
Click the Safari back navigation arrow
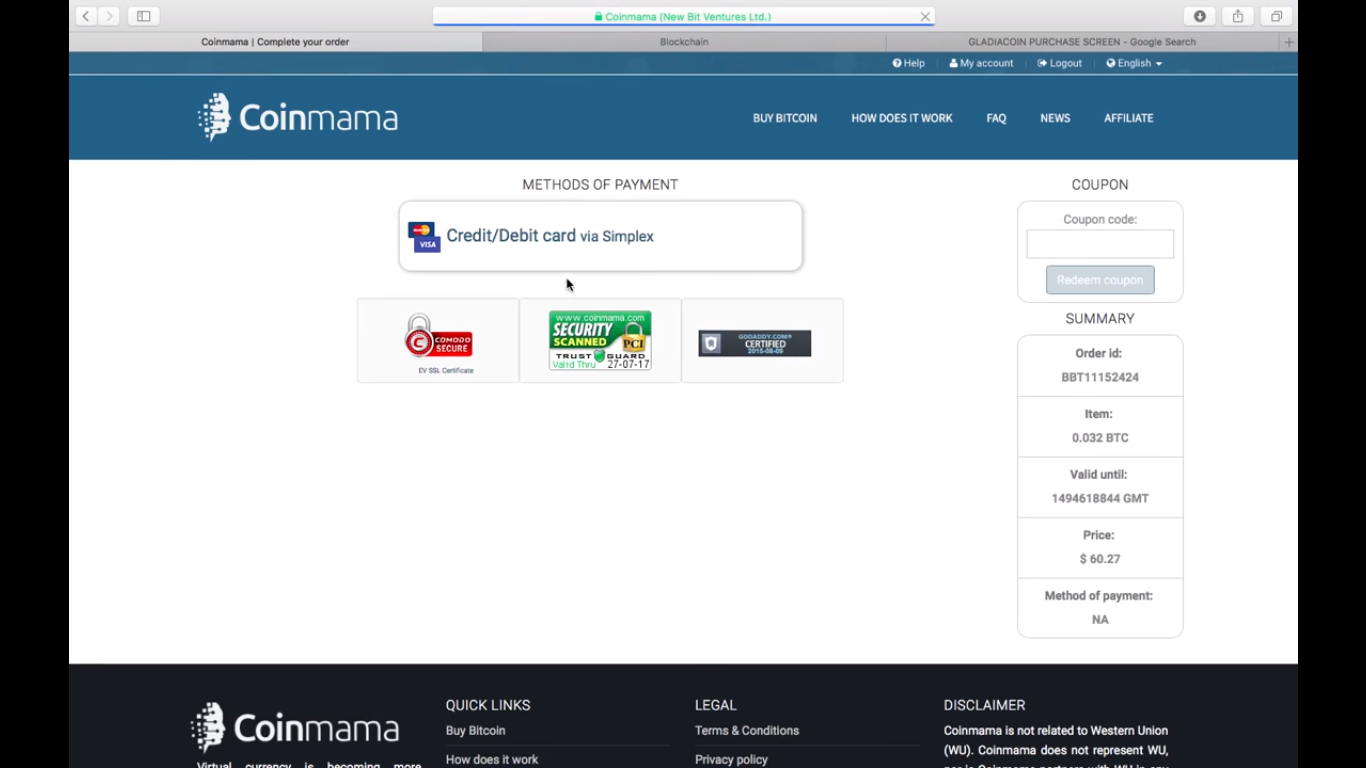tap(86, 16)
